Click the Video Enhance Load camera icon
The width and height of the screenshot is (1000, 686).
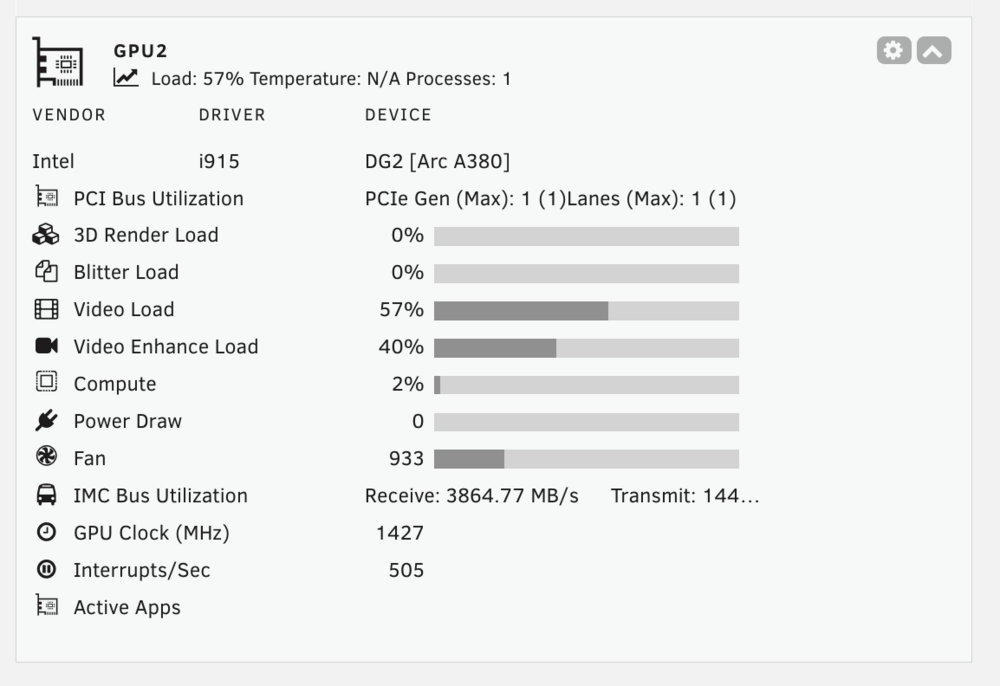[47, 346]
